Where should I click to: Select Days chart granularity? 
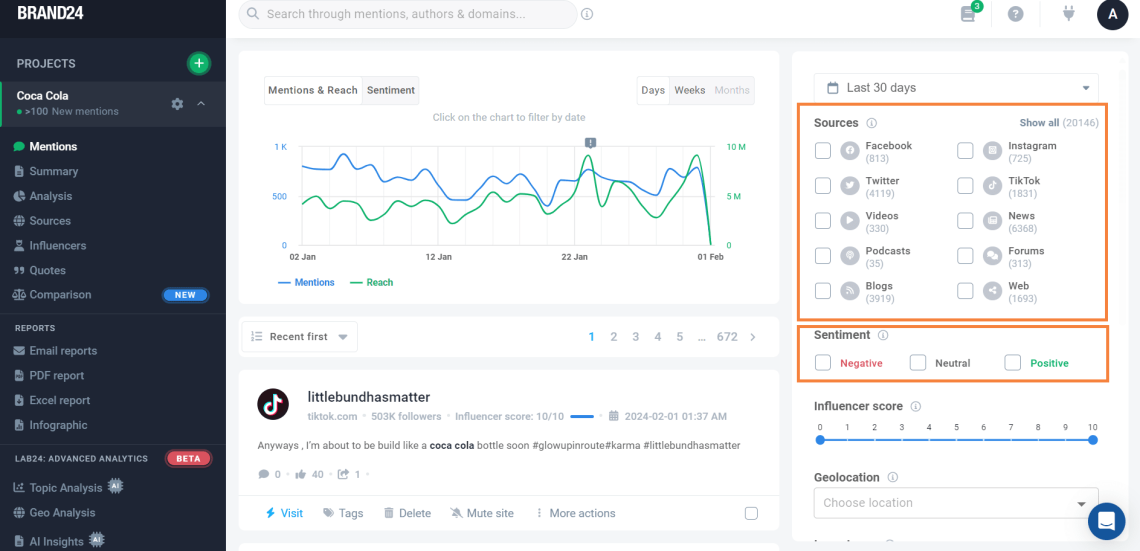653,90
